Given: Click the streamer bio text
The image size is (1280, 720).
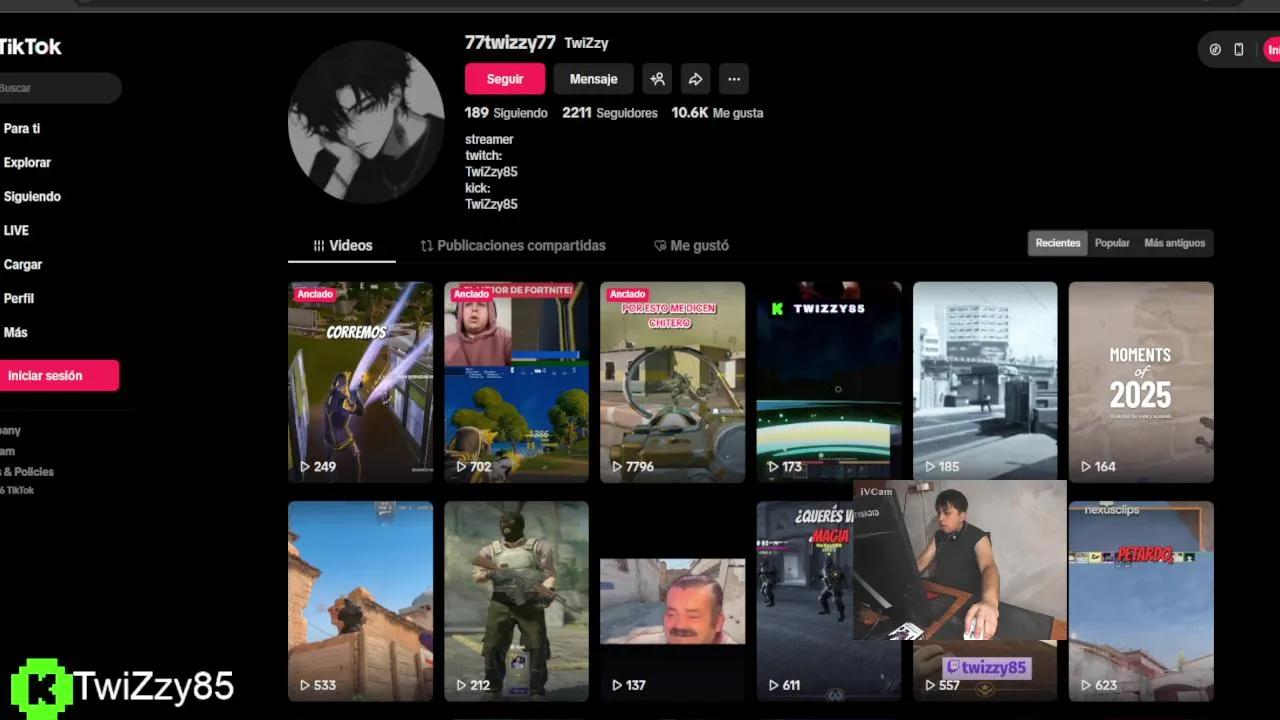Looking at the screenshot, I should tap(489, 140).
